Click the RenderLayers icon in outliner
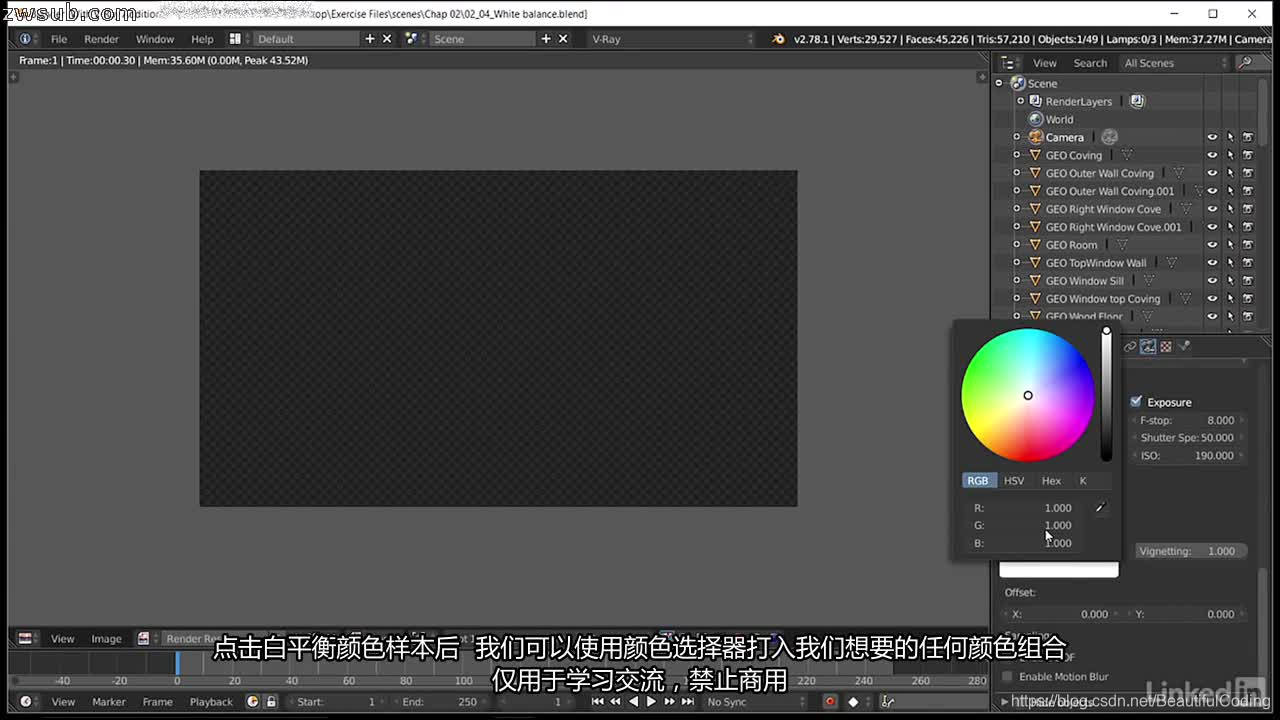 click(1036, 101)
